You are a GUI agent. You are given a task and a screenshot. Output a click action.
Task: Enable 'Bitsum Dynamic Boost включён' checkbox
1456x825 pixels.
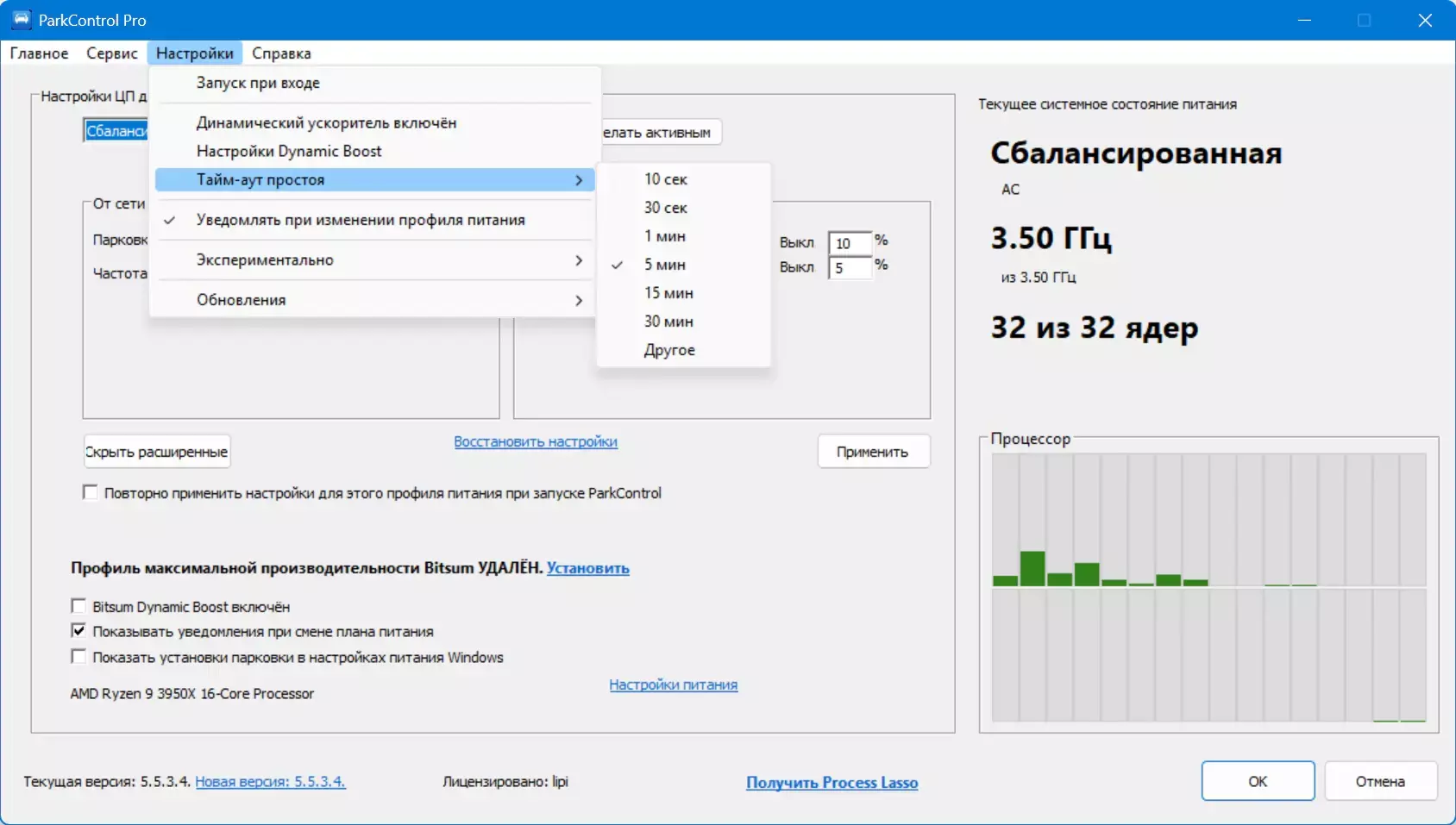pyautogui.click(x=78, y=606)
